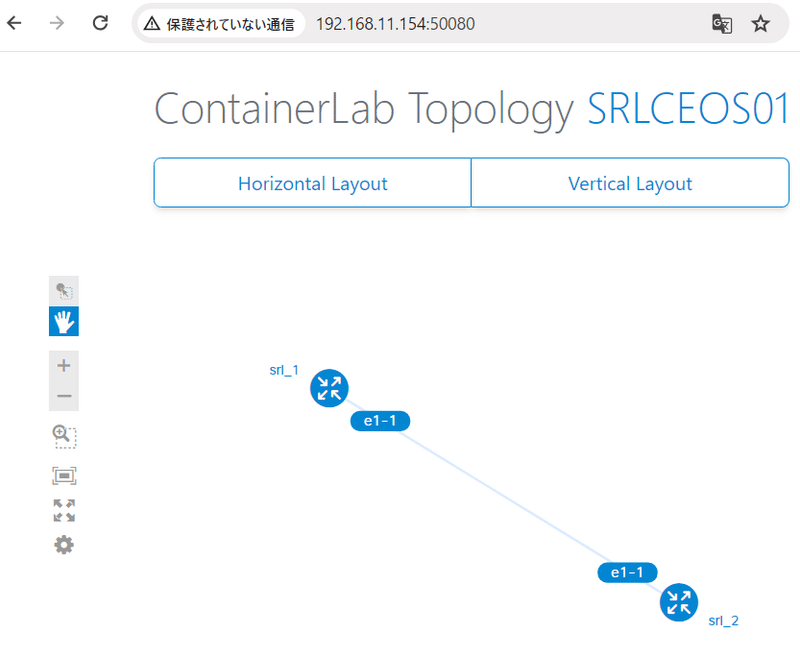800x657 pixels.
Task: Select the srl_1 router node
Action: pos(329,388)
